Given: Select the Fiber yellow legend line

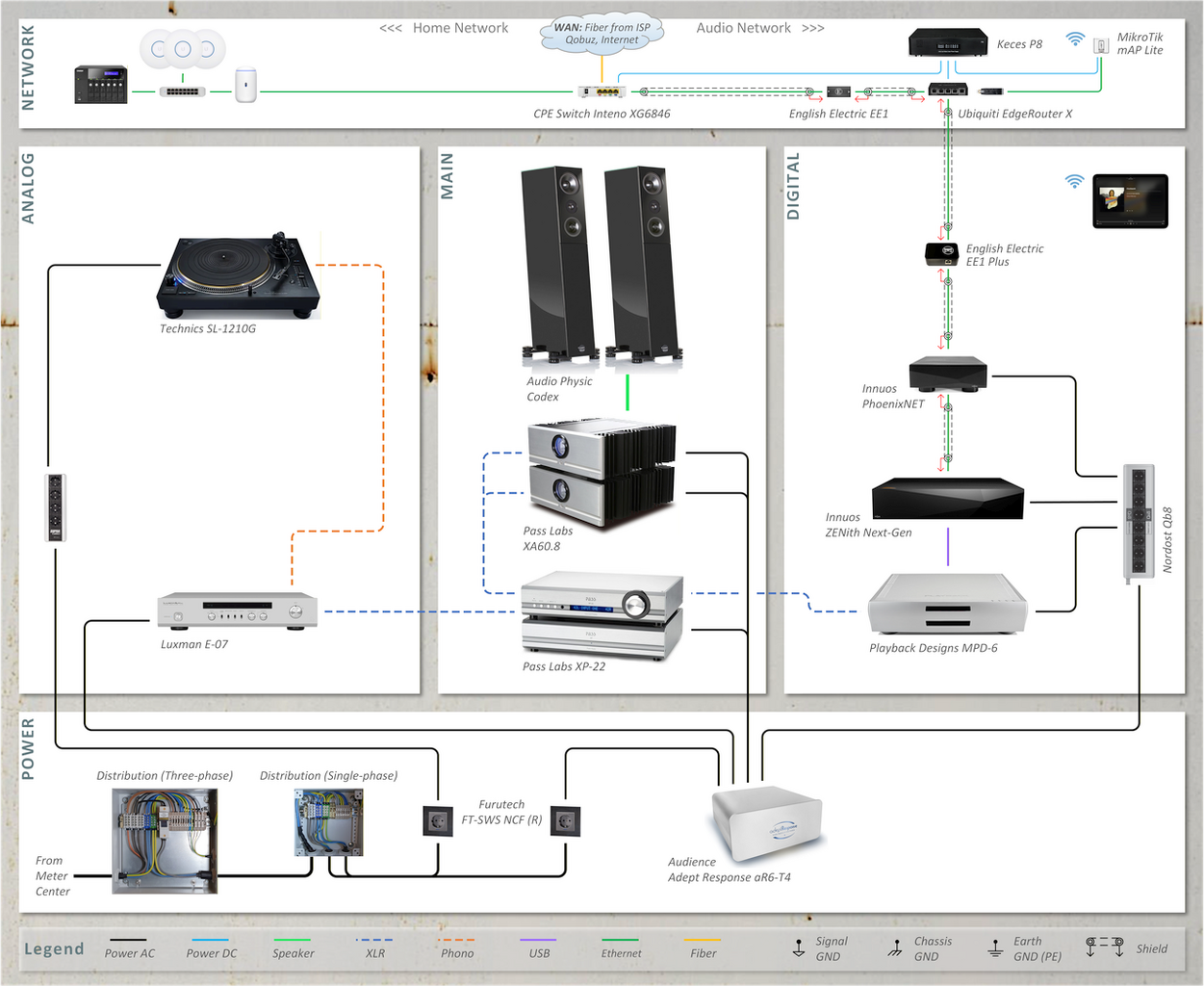Looking at the screenshot, I should pyautogui.click(x=703, y=940).
